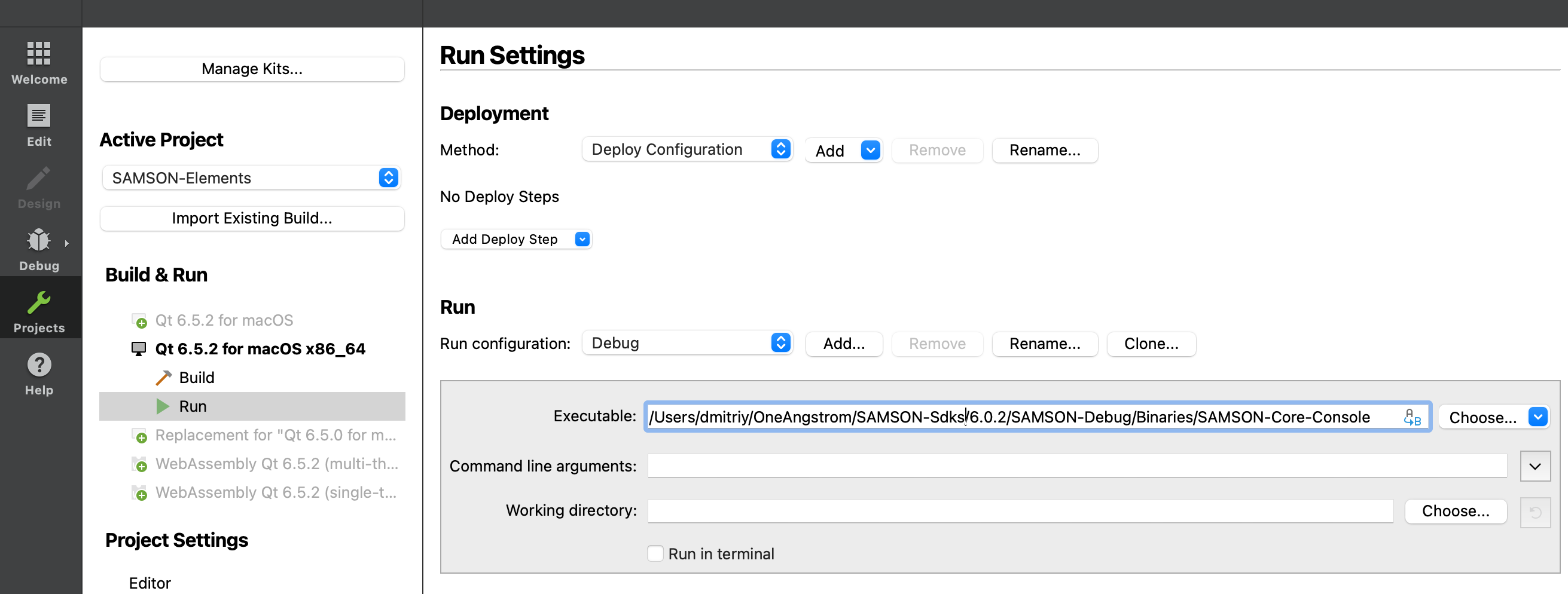1568x594 pixels.
Task: Enable the Run in terminal checkbox
Action: pyautogui.click(x=655, y=553)
